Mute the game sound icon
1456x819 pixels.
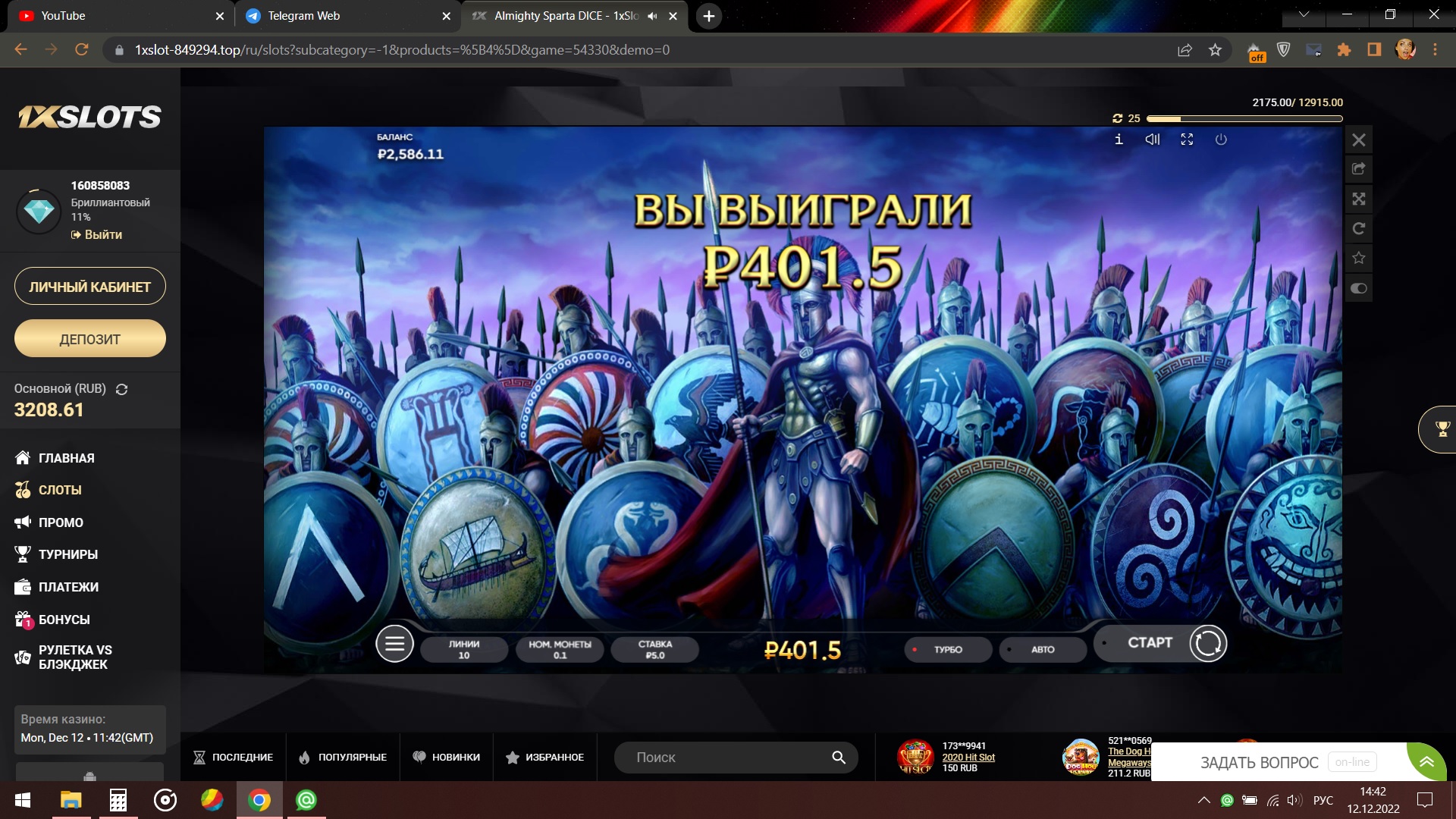pyautogui.click(x=1153, y=140)
